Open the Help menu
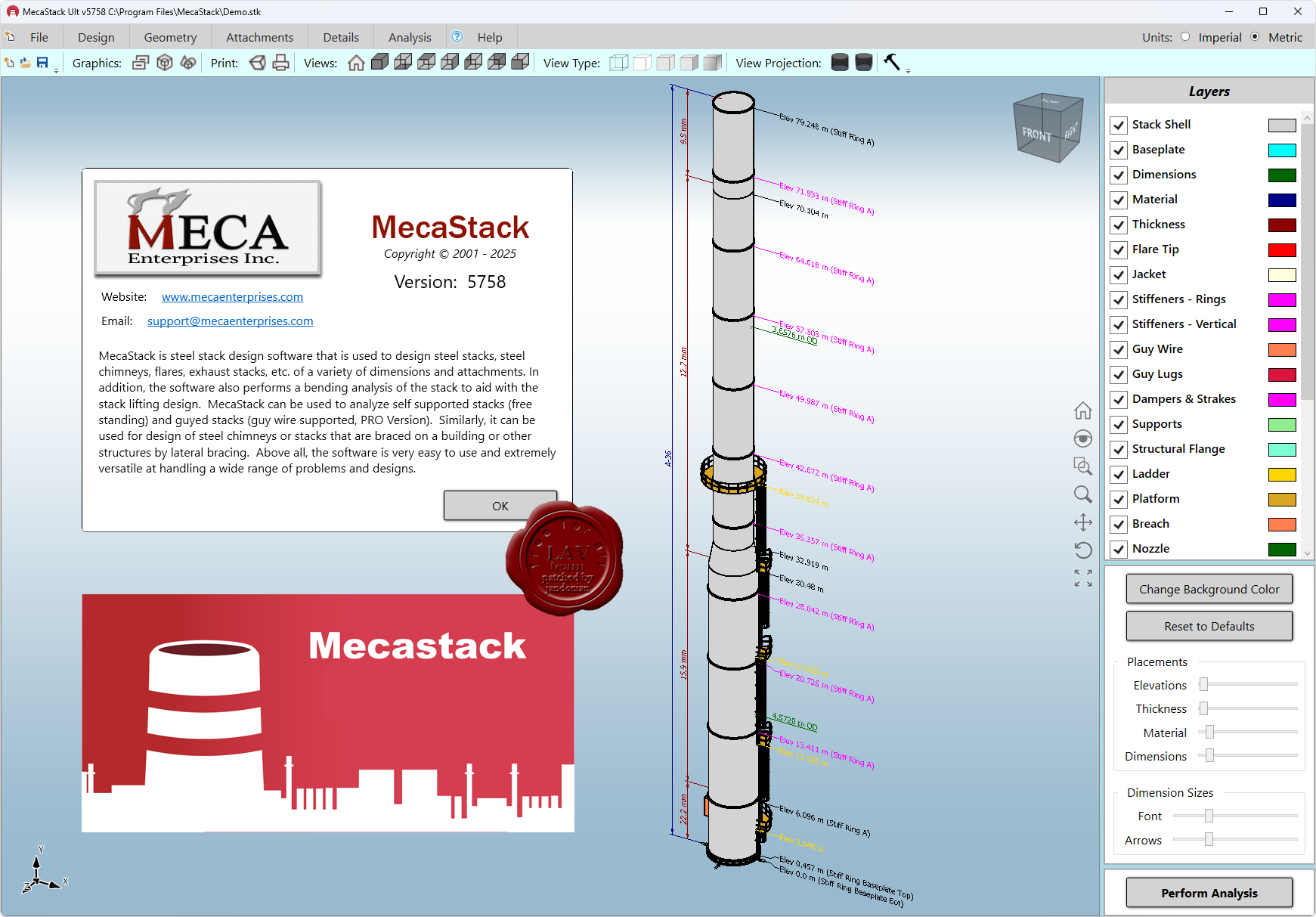The image size is (1316, 917). click(x=490, y=37)
